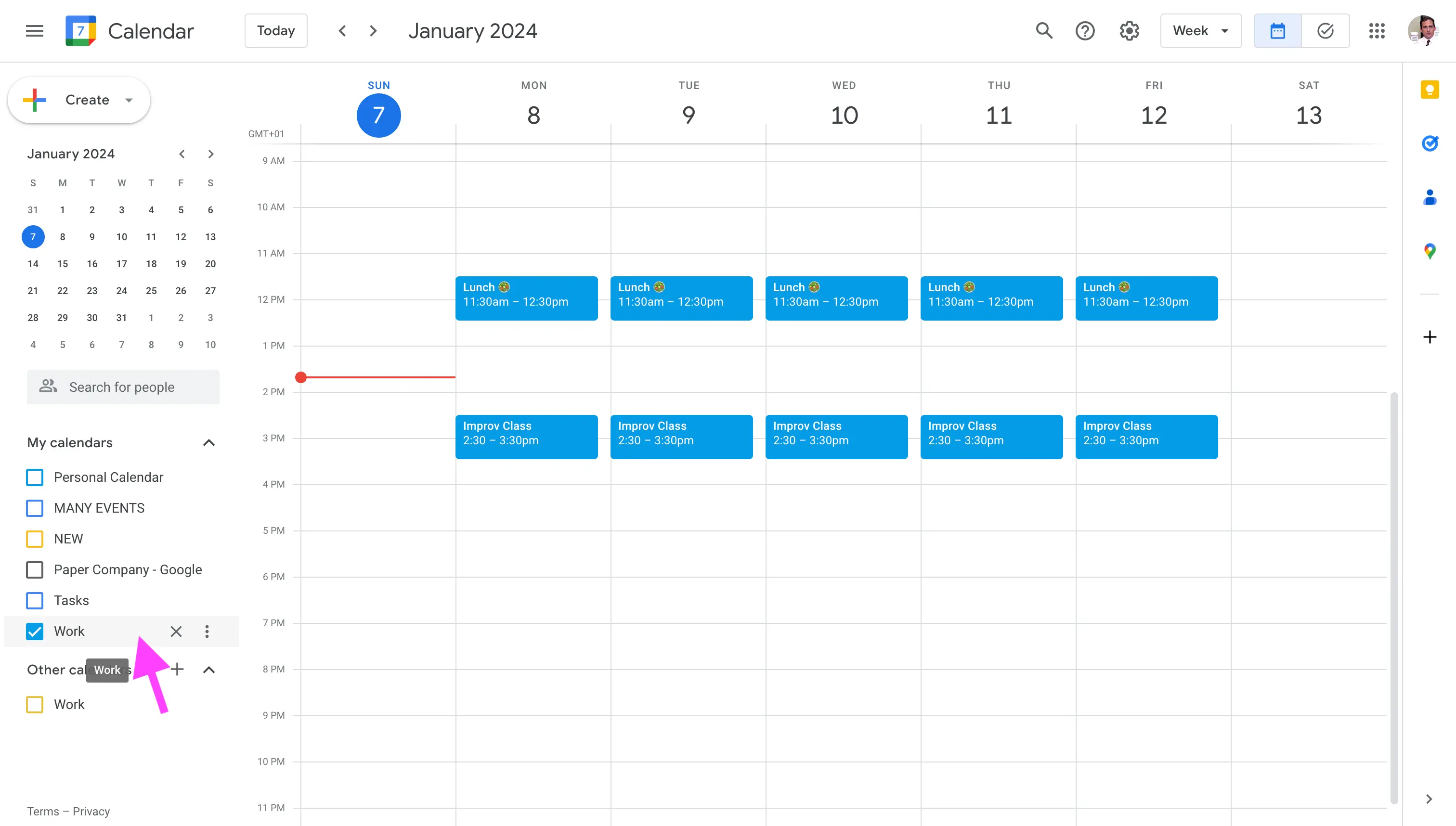Click the Search for people icon
The width and height of the screenshot is (1456, 826).
(47, 387)
